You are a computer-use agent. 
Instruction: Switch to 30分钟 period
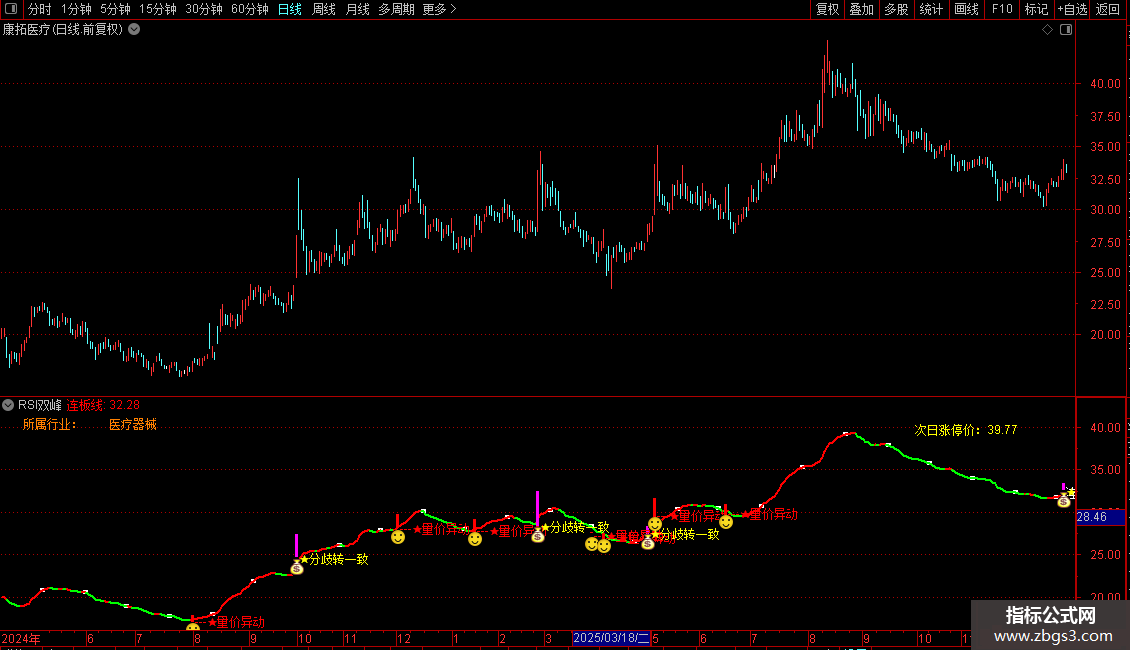pyautogui.click(x=203, y=9)
